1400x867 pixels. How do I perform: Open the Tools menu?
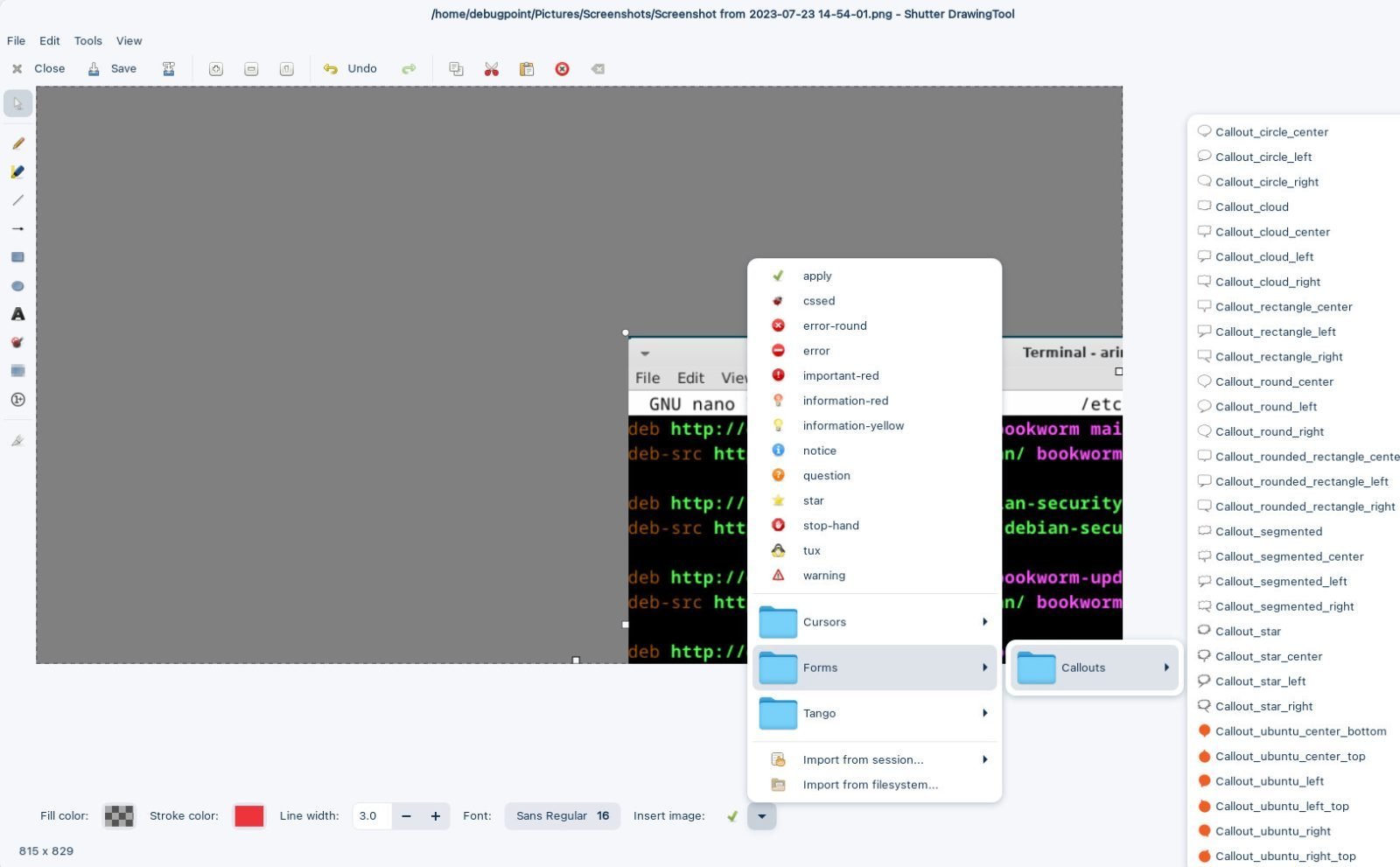[x=87, y=40]
